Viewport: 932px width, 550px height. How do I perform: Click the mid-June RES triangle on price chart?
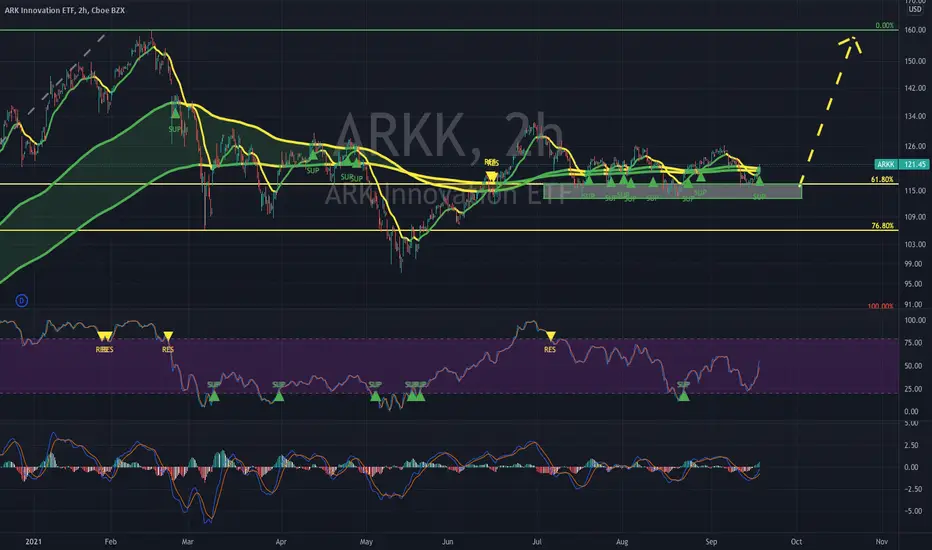(x=491, y=177)
